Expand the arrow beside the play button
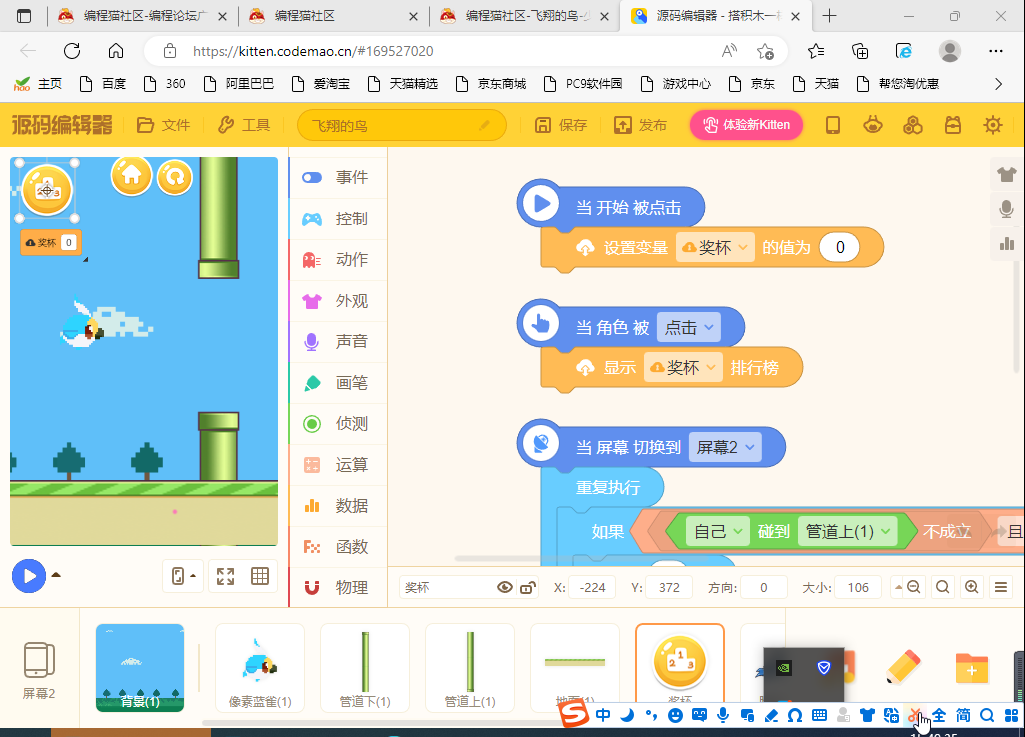Screen dimensions: 1025x737 click(x=56, y=575)
